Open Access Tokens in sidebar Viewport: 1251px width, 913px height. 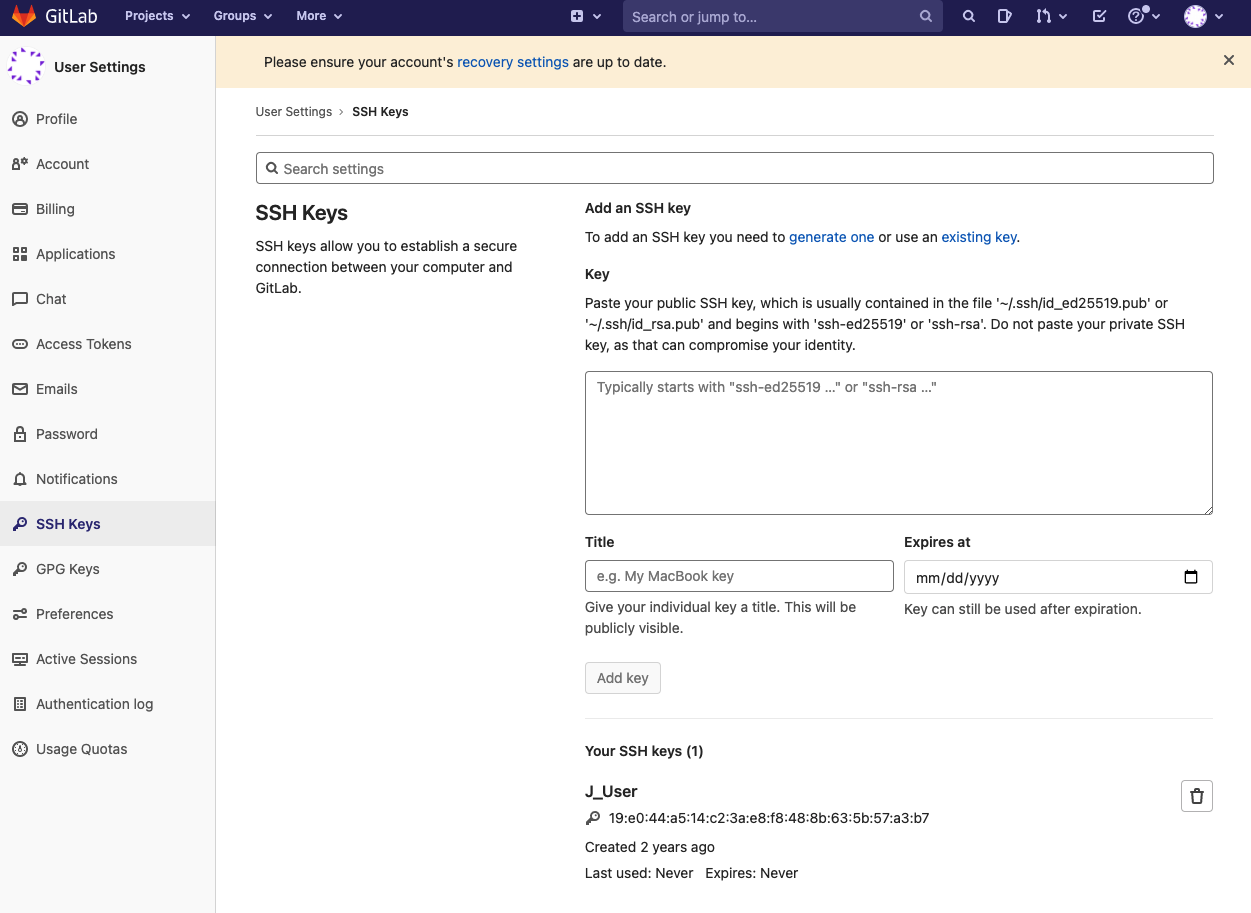[83, 344]
